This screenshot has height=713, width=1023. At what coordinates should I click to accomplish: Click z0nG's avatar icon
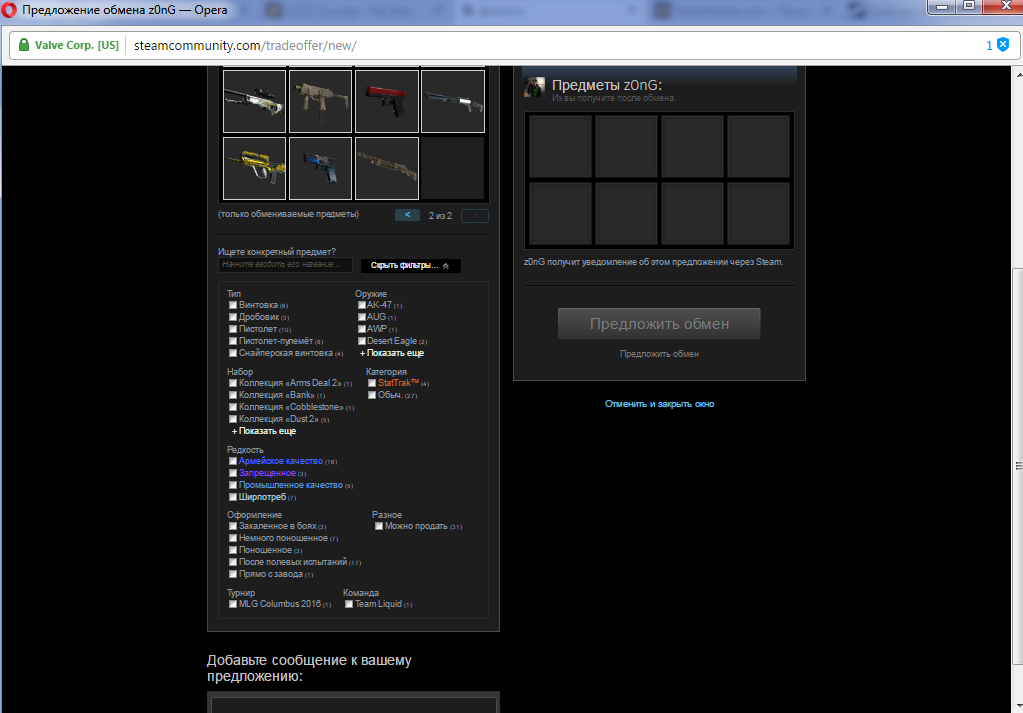[534, 87]
